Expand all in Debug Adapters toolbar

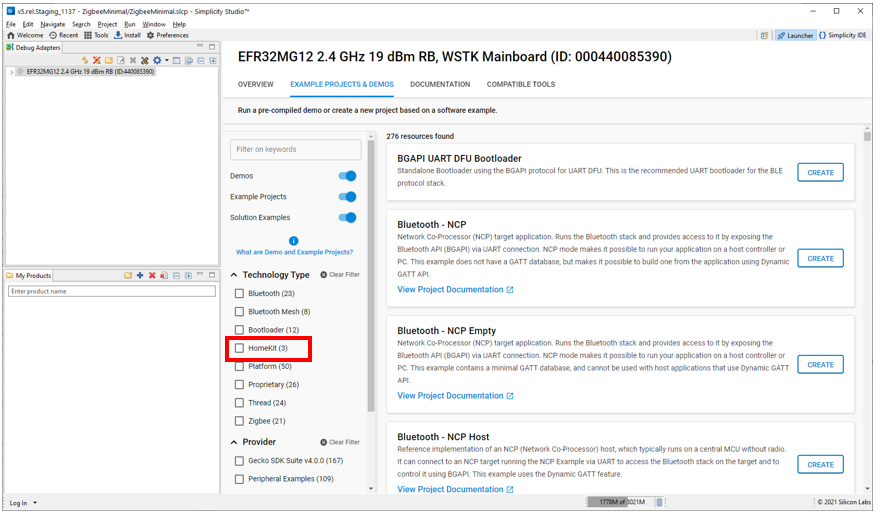tap(213, 60)
